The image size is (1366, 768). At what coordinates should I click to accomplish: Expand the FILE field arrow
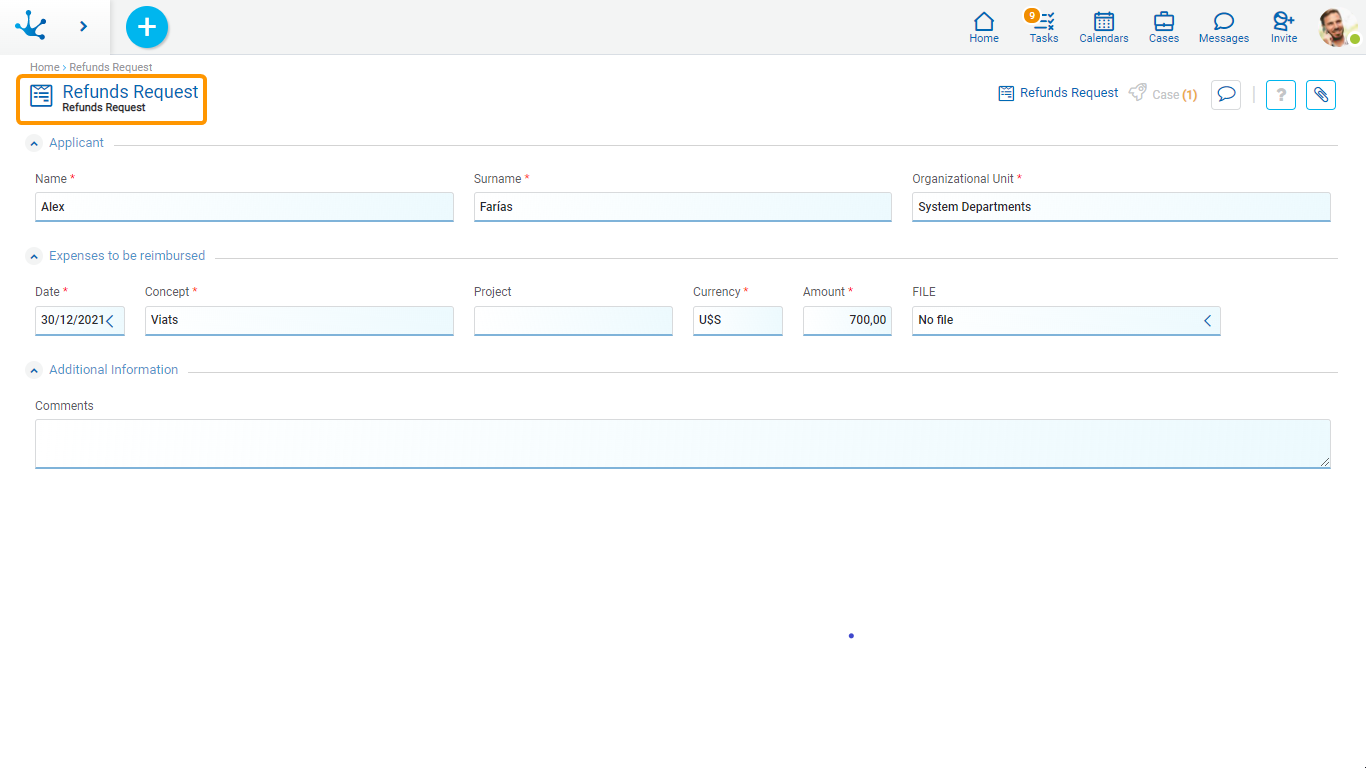(x=1207, y=321)
